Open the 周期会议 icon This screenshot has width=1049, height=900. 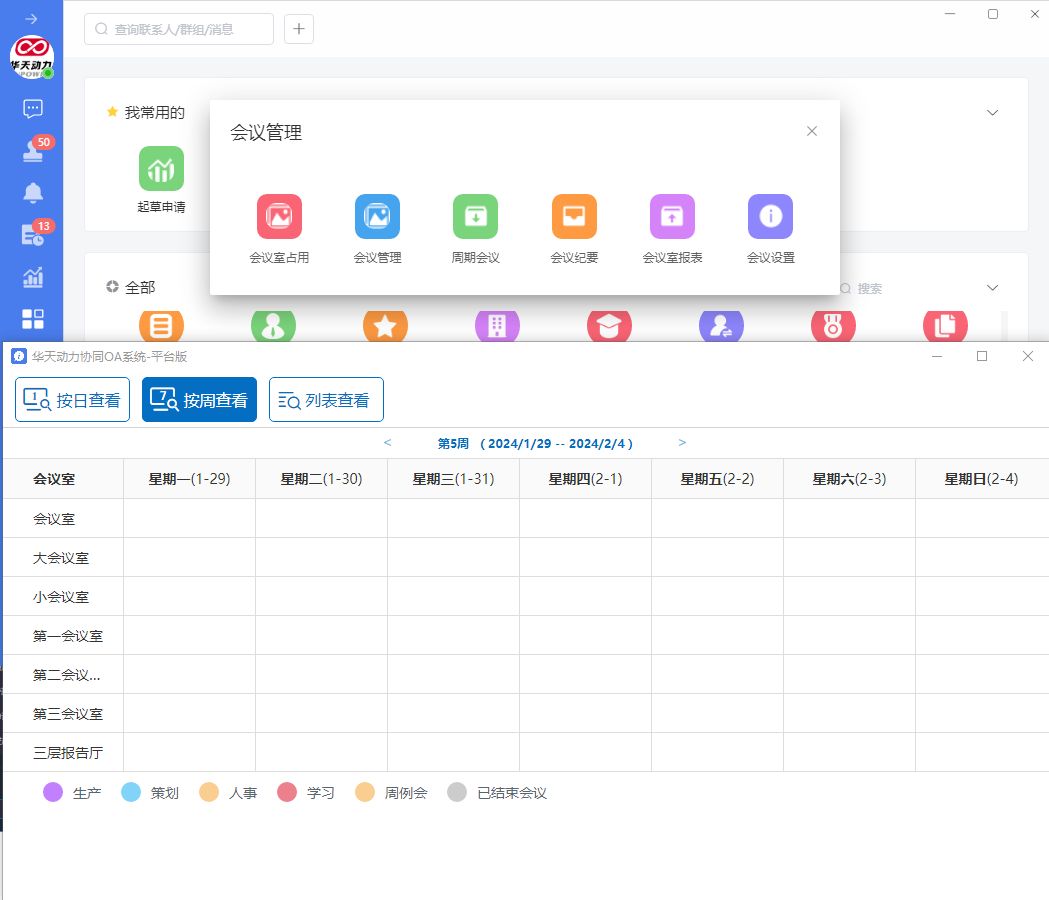pos(475,217)
